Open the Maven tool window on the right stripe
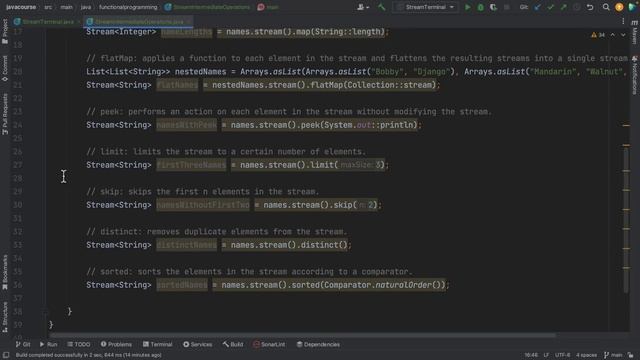640x360 pixels. pos(634,33)
